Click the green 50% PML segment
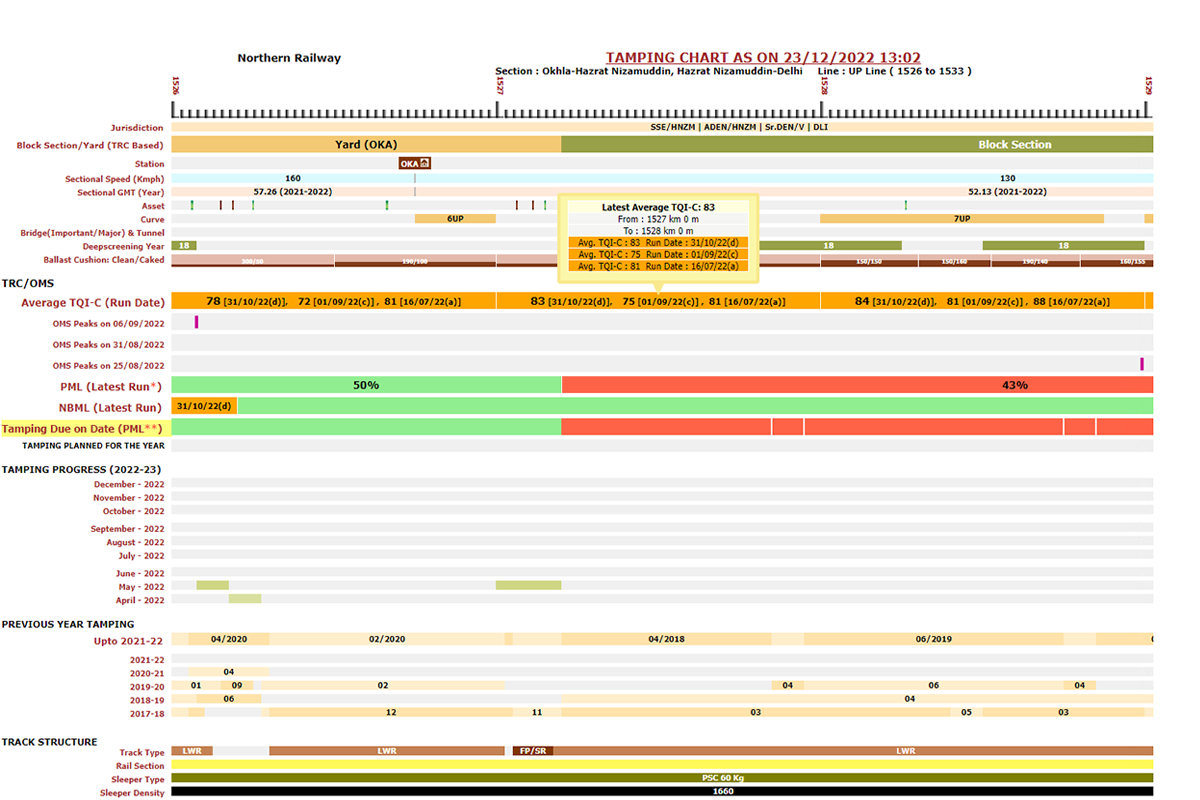Image resolution: width=1200 pixels, height=800 pixels. click(x=366, y=385)
